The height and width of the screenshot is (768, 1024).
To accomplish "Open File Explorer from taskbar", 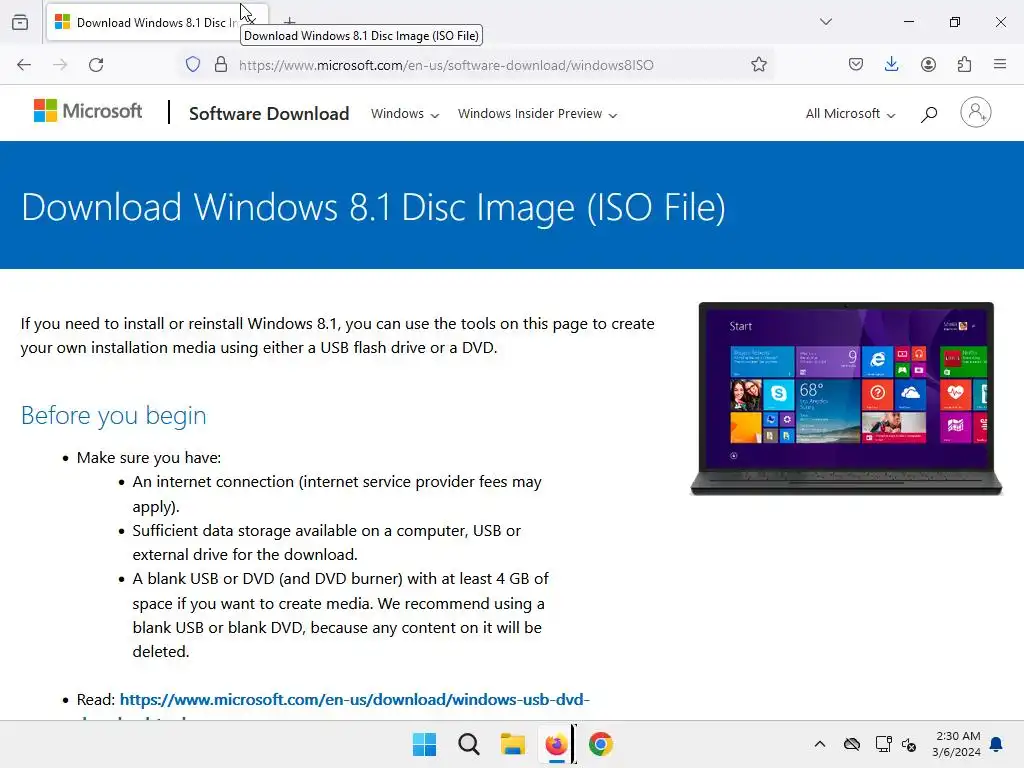I will point(513,744).
